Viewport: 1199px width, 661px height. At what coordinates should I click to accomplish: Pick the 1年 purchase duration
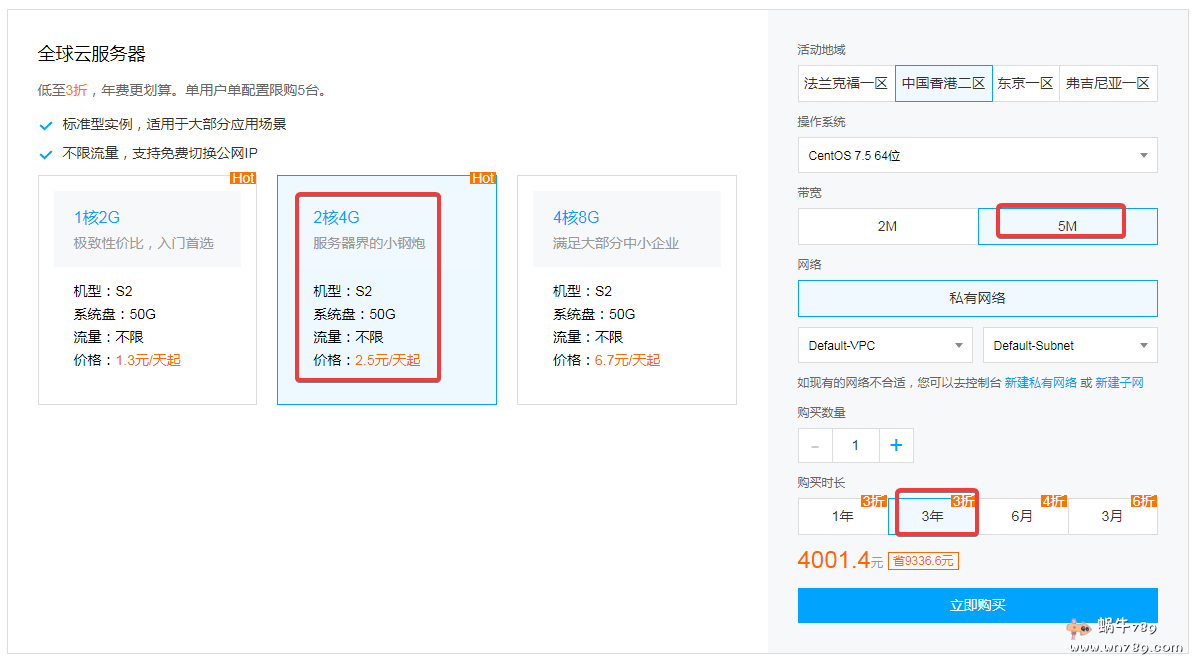(x=842, y=516)
